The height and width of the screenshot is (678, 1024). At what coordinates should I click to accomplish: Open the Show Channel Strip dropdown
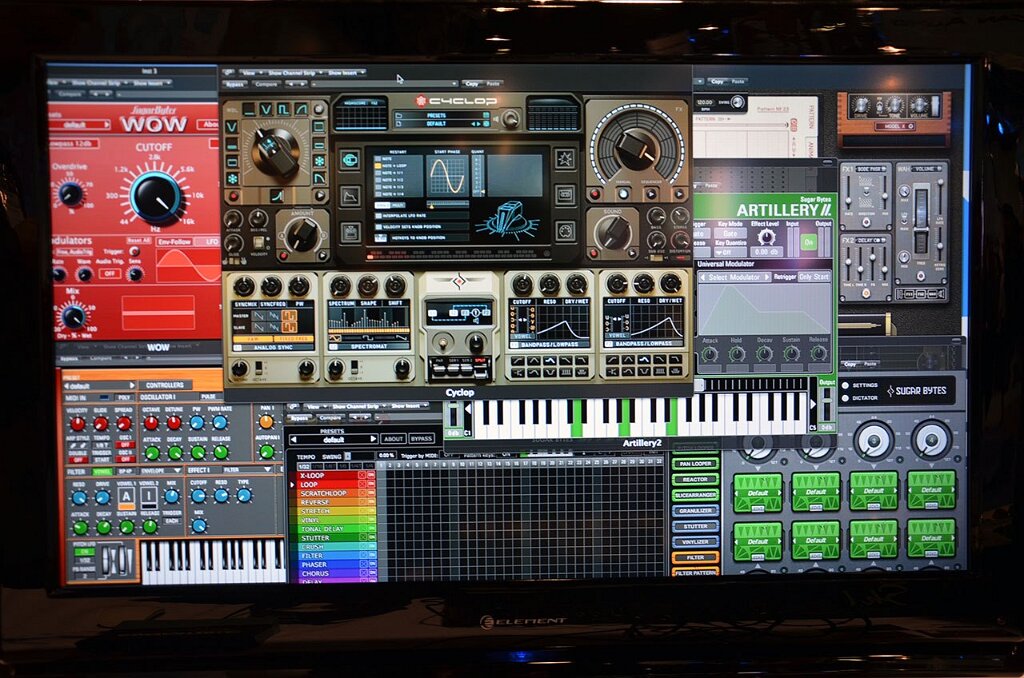pyautogui.click(x=295, y=73)
